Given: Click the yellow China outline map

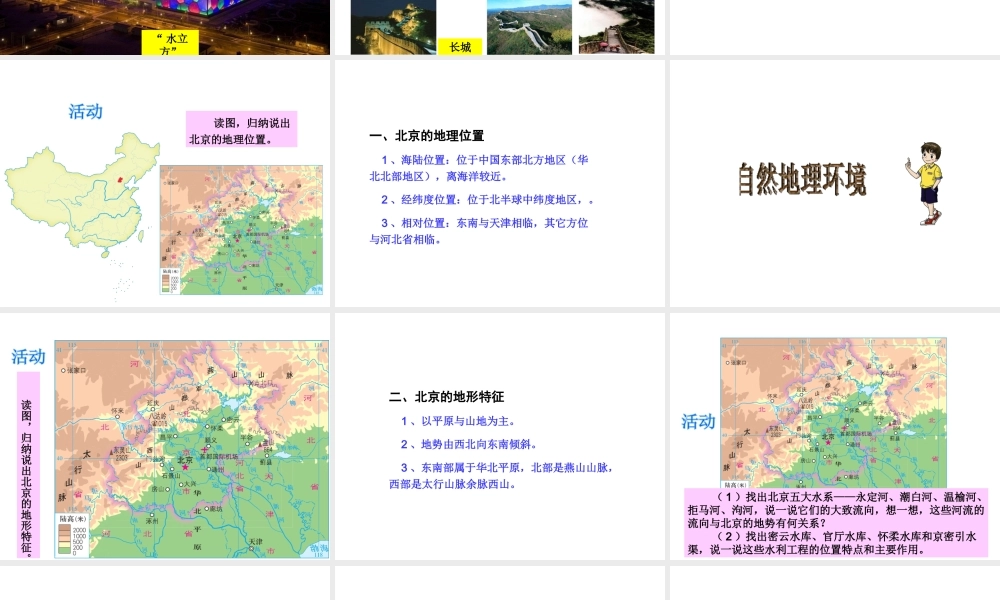Looking at the screenshot, I should [x=82, y=194].
